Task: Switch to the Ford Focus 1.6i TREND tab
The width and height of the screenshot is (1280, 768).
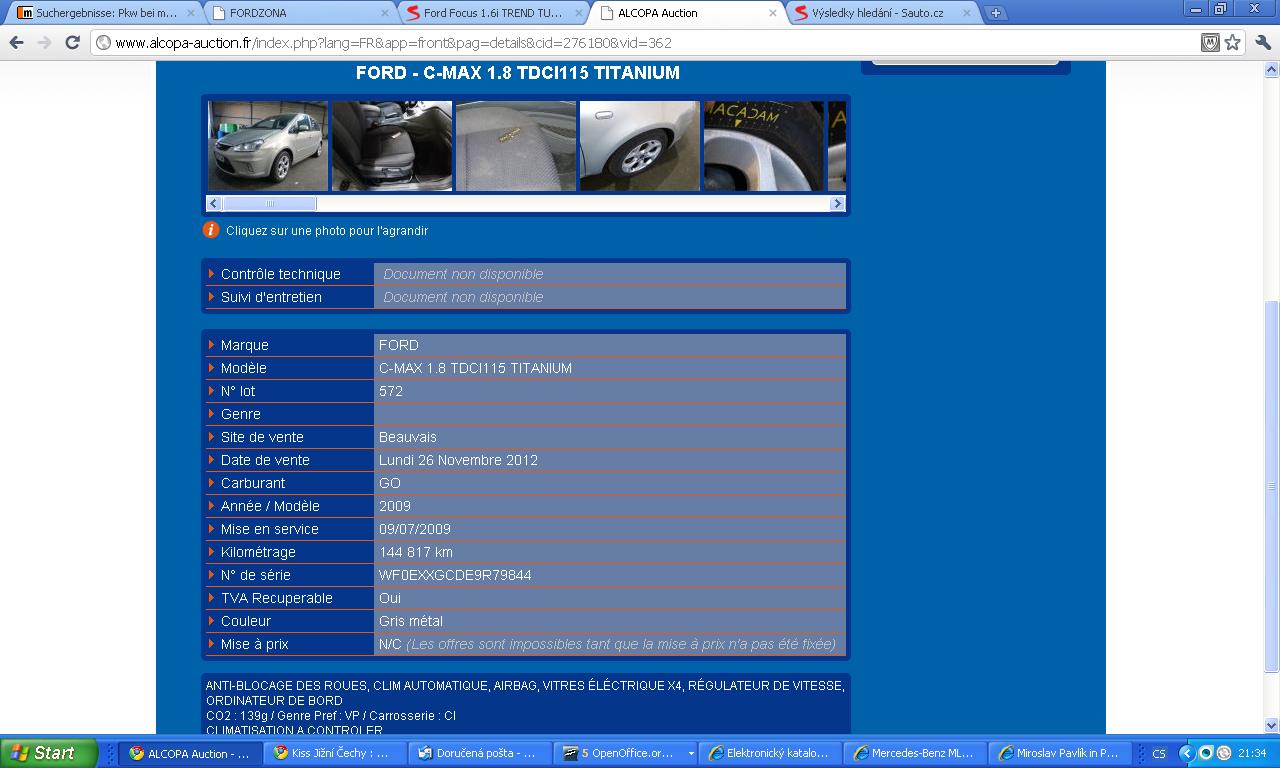Action: 492,13
